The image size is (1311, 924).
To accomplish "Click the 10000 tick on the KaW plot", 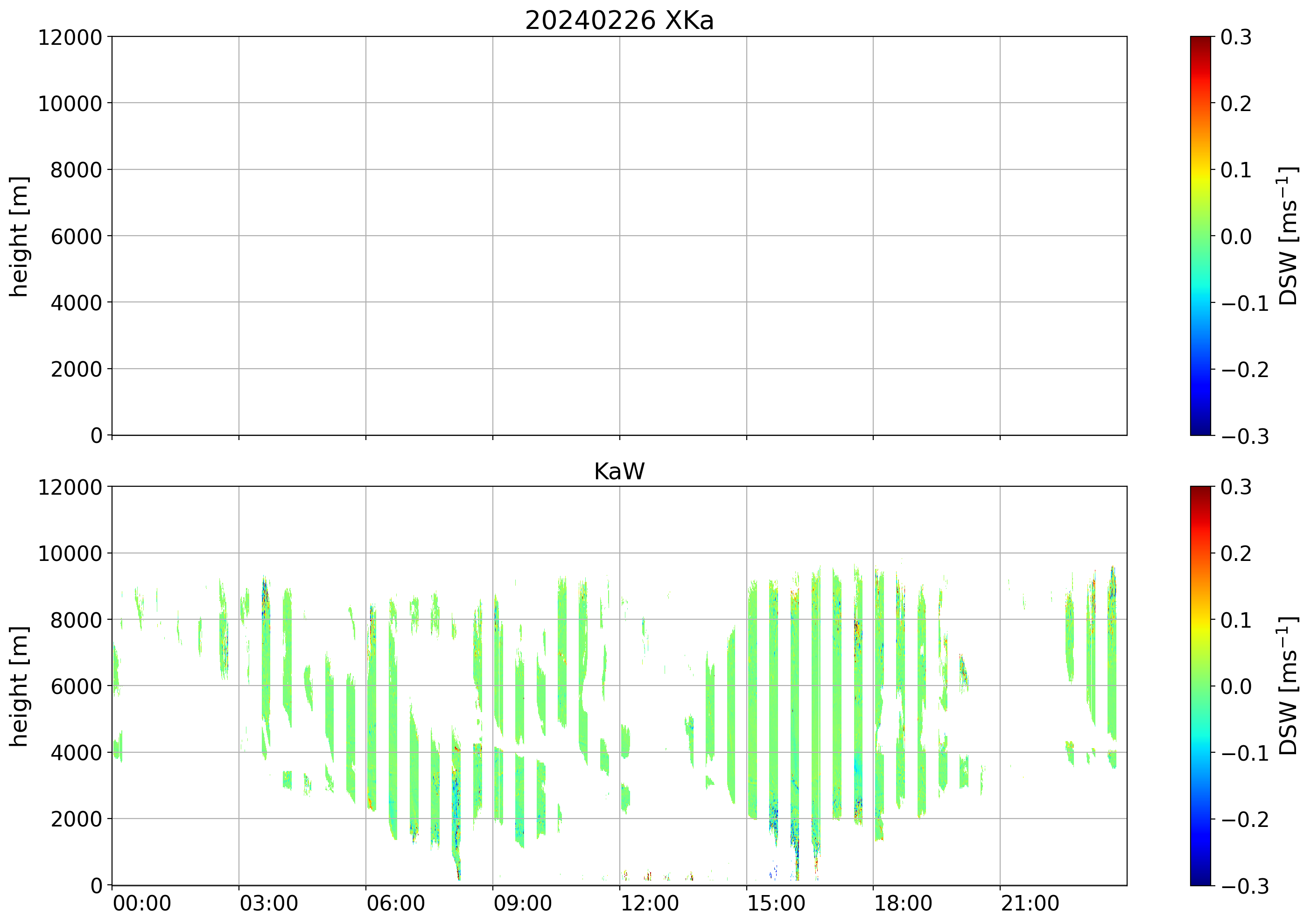I will (70, 553).
